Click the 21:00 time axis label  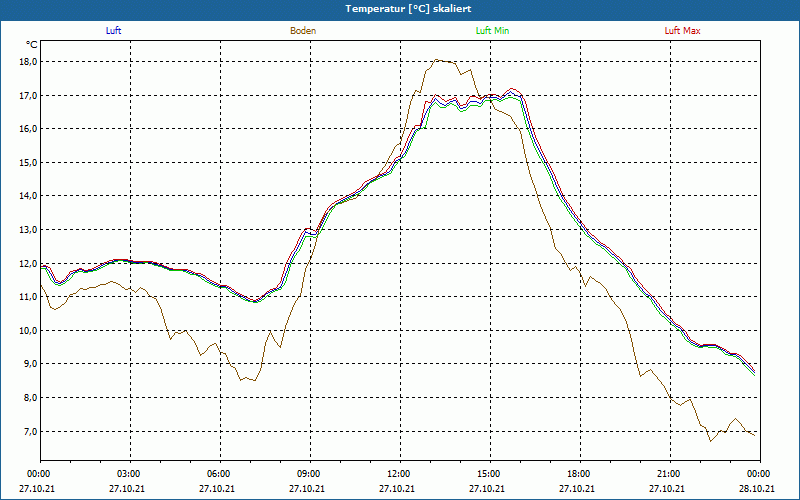670,474
